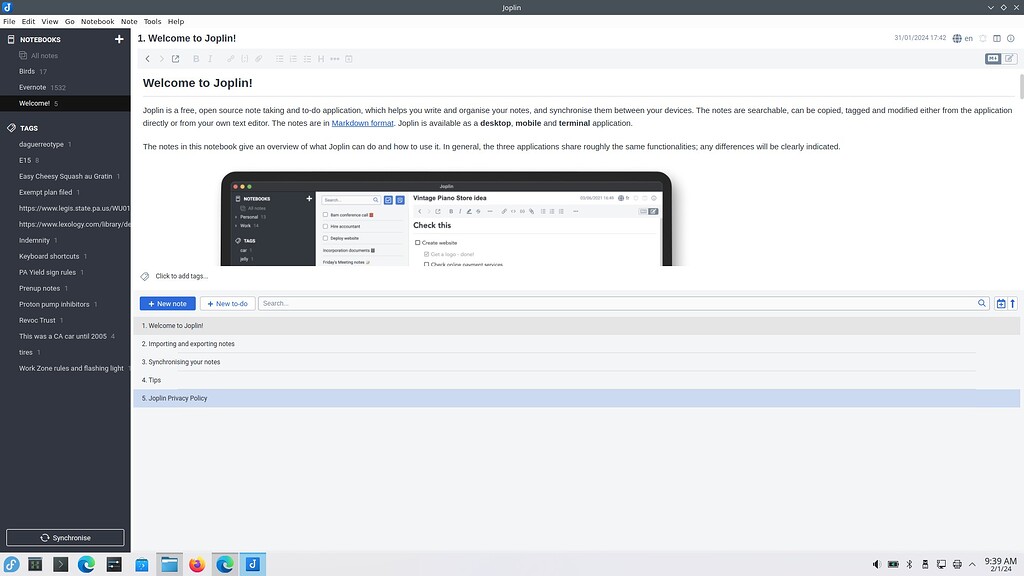The width and height of the screenshot is (1024, 576).
Task: Select the Bold formatting icon
Action: pos(196,59)
